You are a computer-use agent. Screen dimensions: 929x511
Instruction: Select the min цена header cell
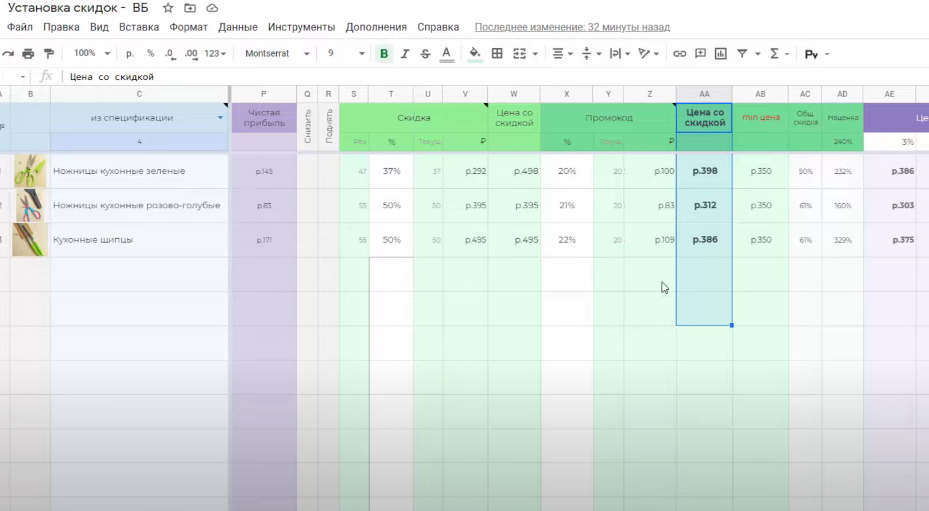761,117
